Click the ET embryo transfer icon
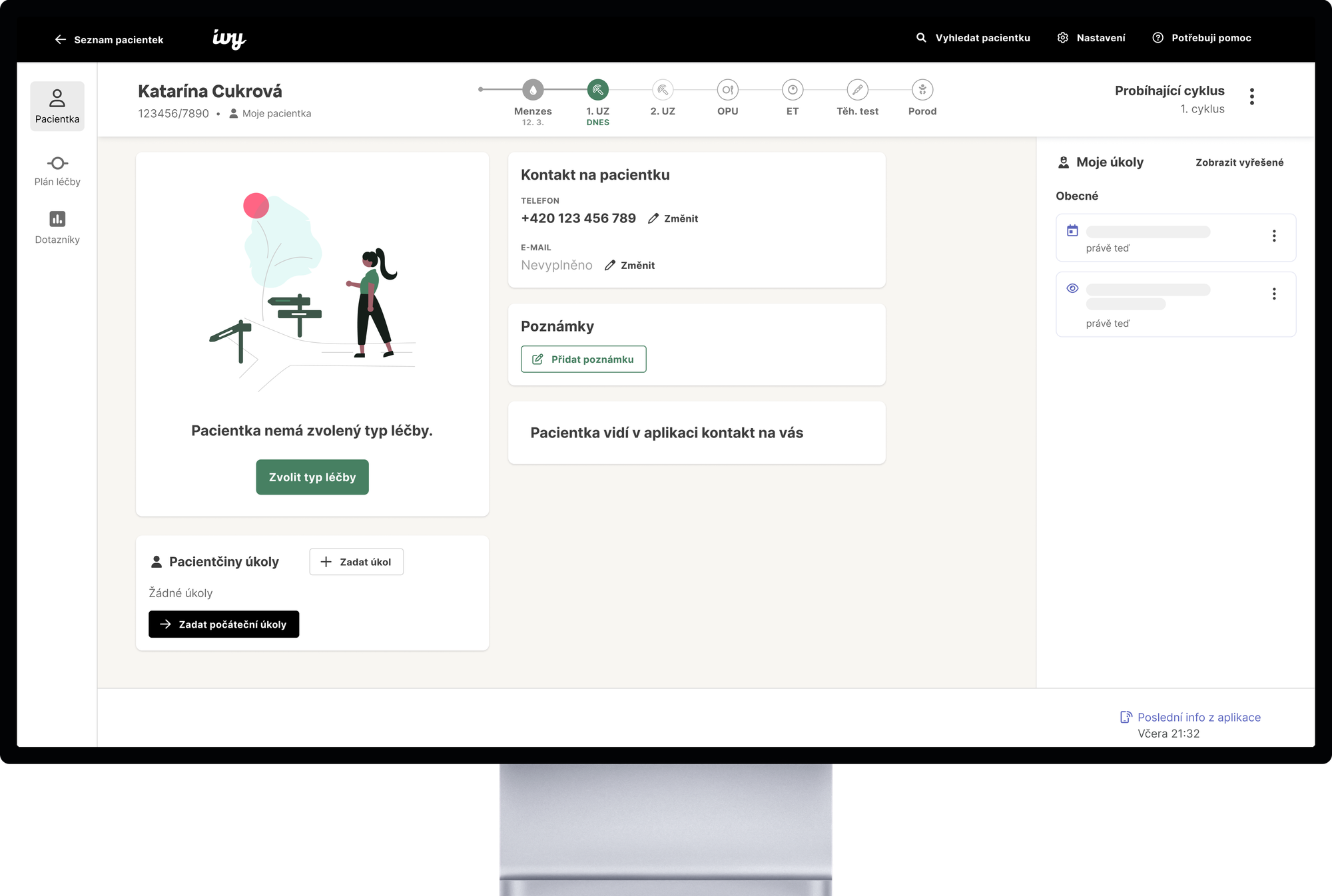The width and height of the screenshot is (1332, 896). click(x=793, y=89)
